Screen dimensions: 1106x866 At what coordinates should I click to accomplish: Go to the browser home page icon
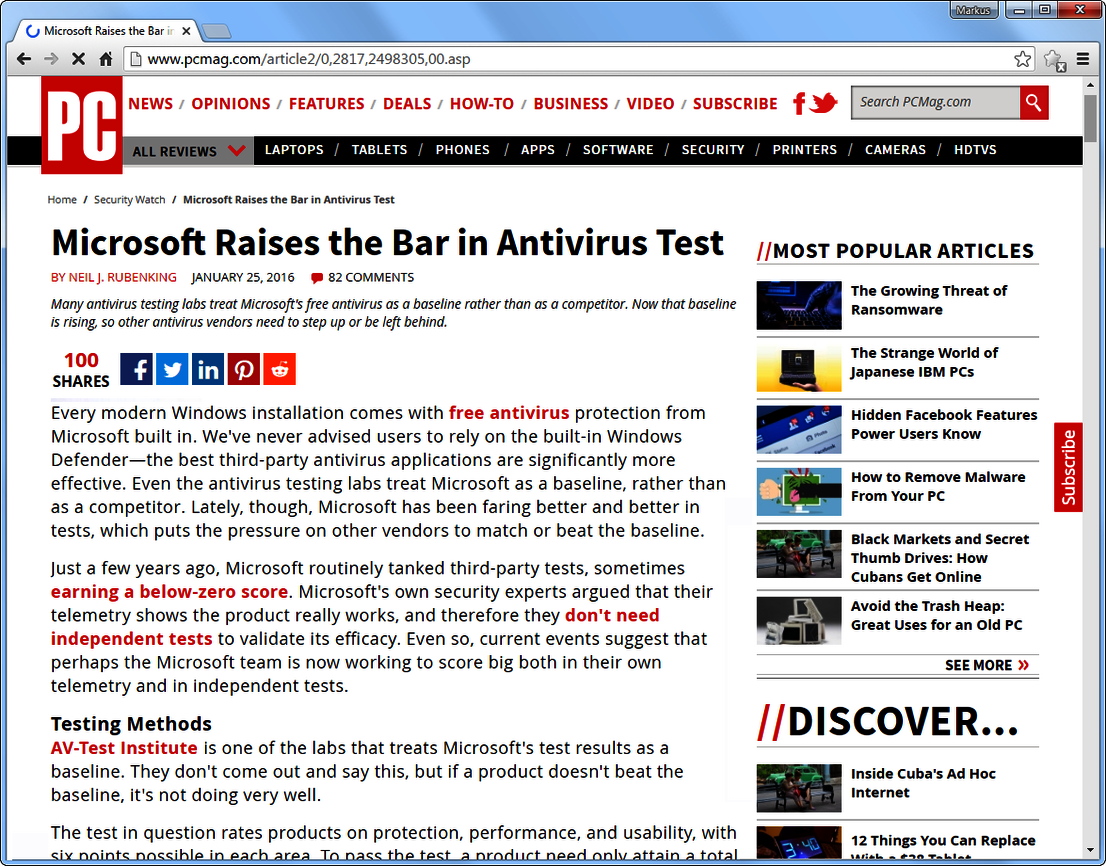(x=107, y=59)
